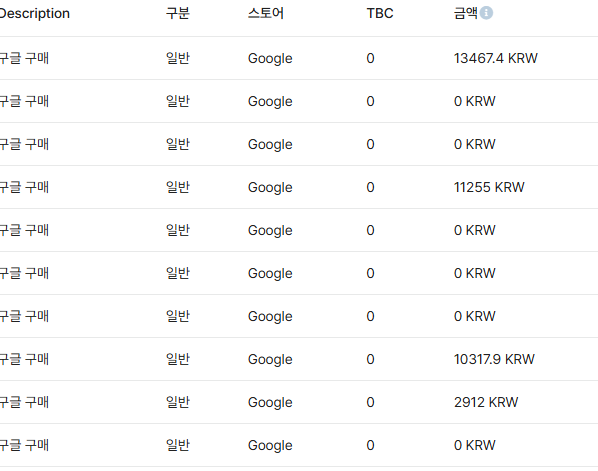Open the 11255 KRW amount cell

[489, 187]
